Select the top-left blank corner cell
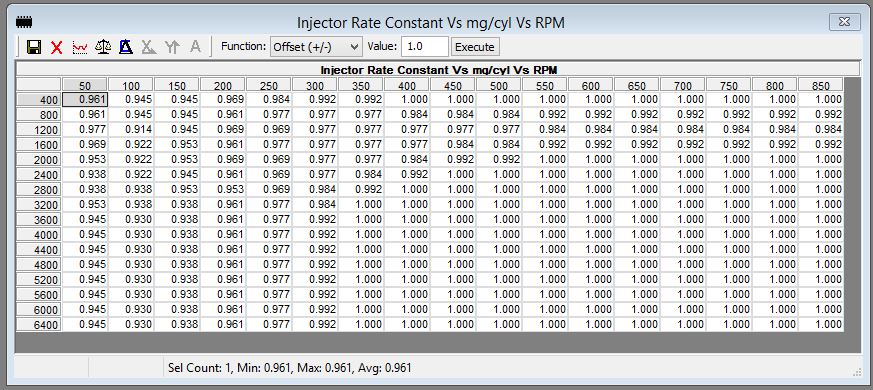 [38, 85]
